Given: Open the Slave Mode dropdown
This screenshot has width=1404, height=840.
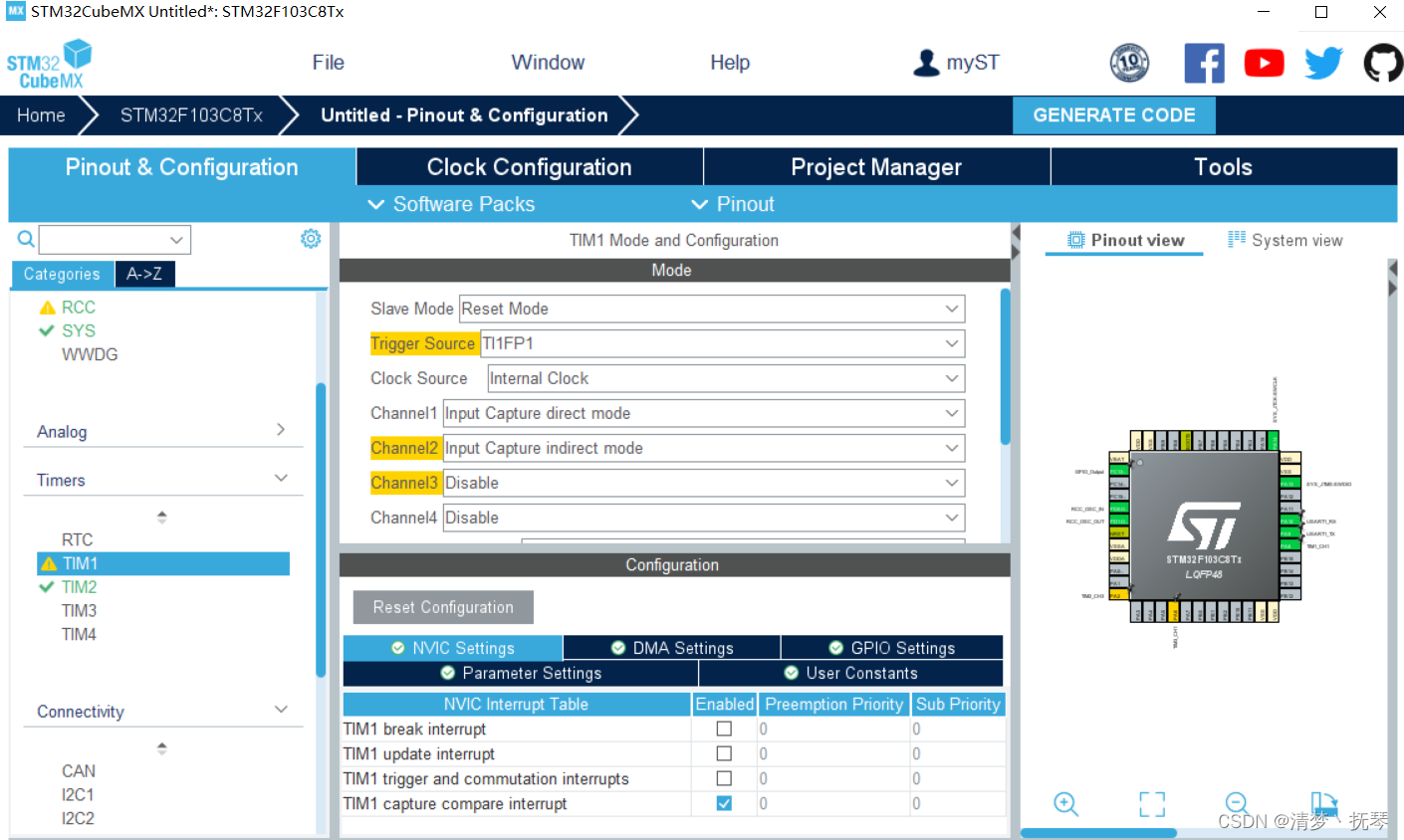Looking at the screenshot, I should (x=712, y=309).
